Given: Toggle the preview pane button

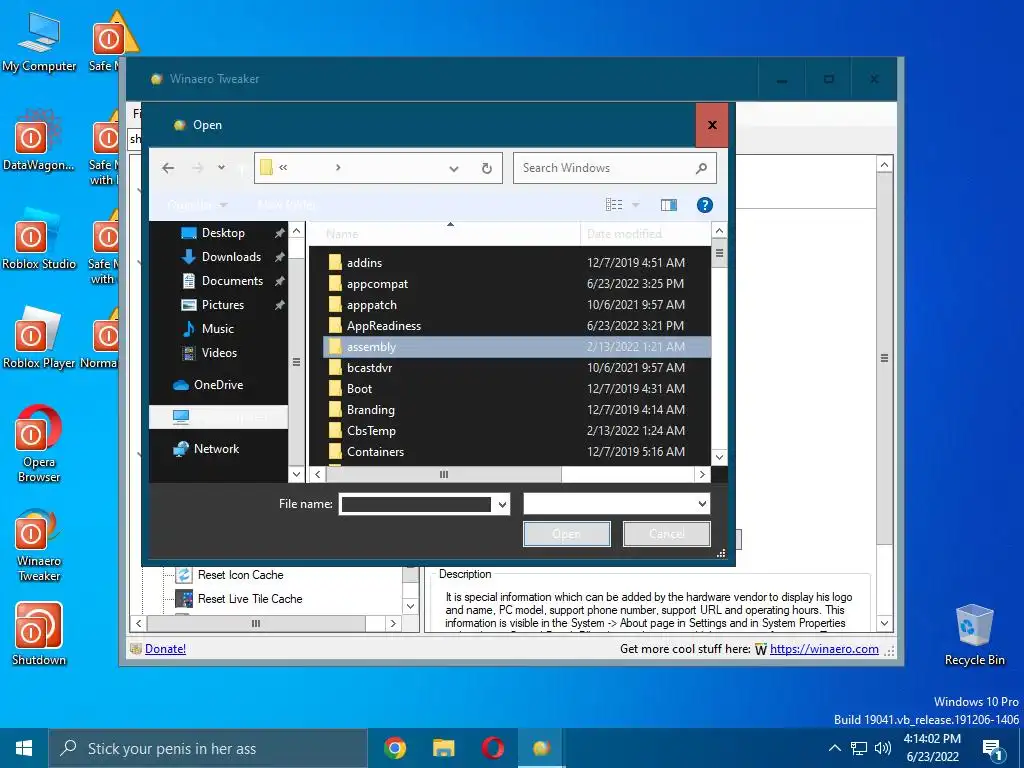Looking at the screenshot, I should pos(668,205).
